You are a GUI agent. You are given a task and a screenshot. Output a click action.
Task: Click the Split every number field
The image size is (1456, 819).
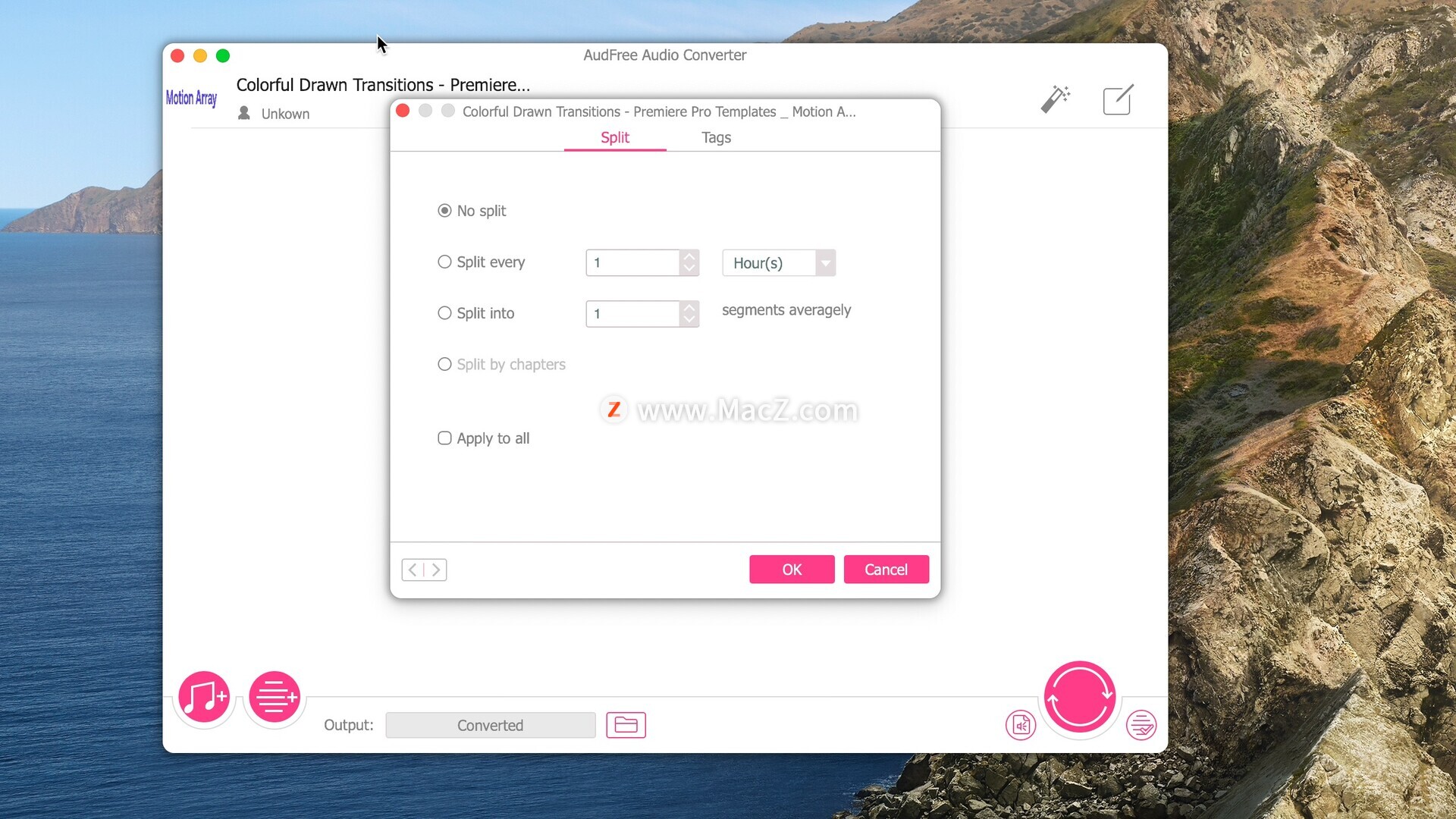(632, 262)
